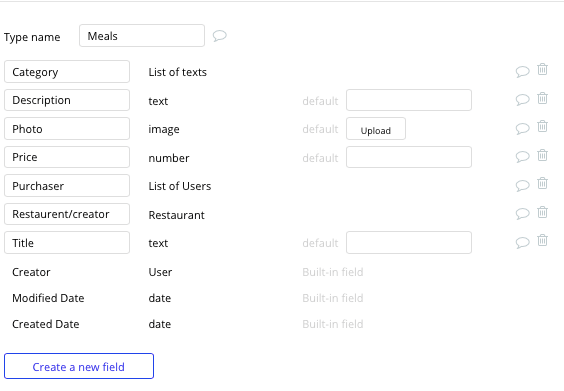The width and height of the screenshot is (564, 391).
Task: Click Create a new field button
Action: coord(79,366)
